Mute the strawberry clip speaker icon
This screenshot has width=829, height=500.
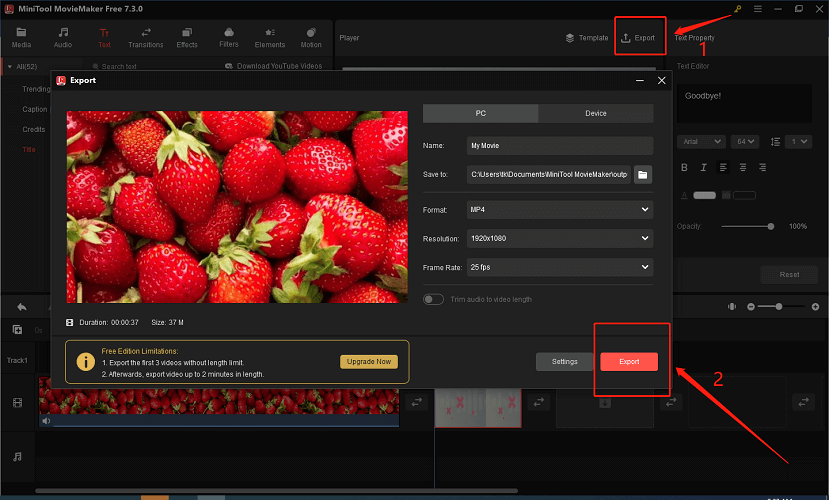coord(46,421)
